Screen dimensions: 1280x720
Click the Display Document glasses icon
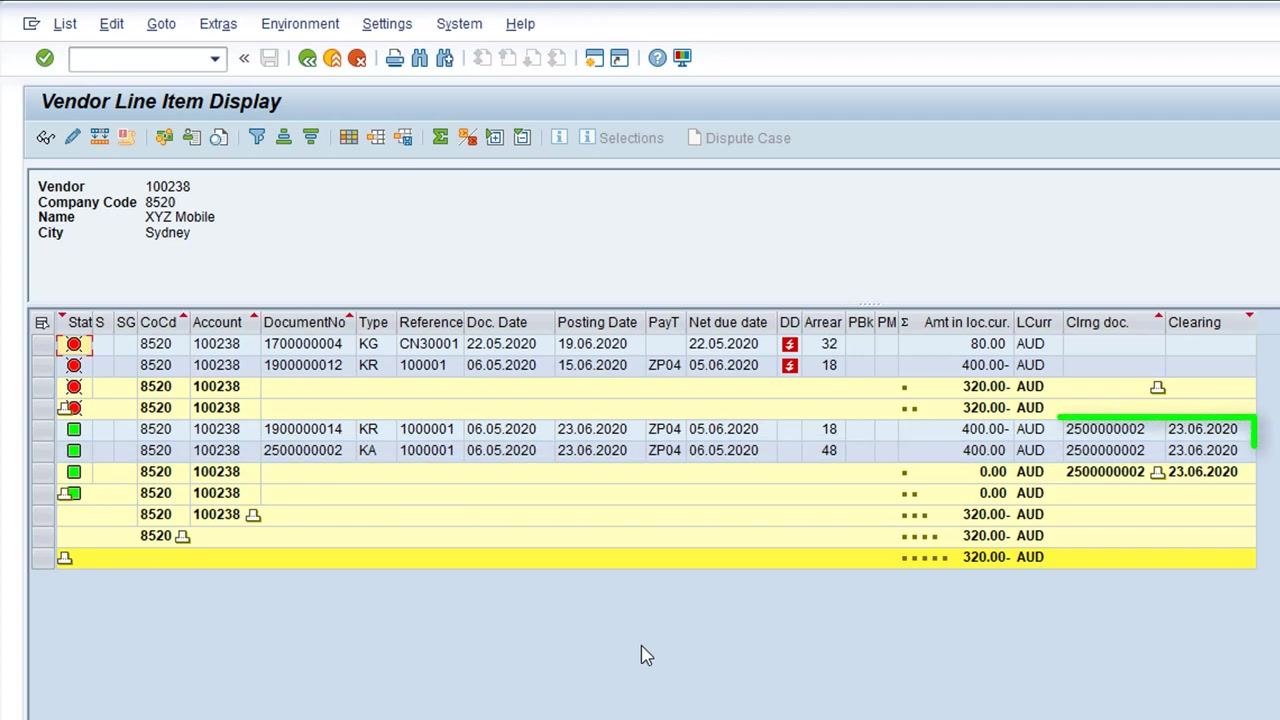click(x=46, y=137)
